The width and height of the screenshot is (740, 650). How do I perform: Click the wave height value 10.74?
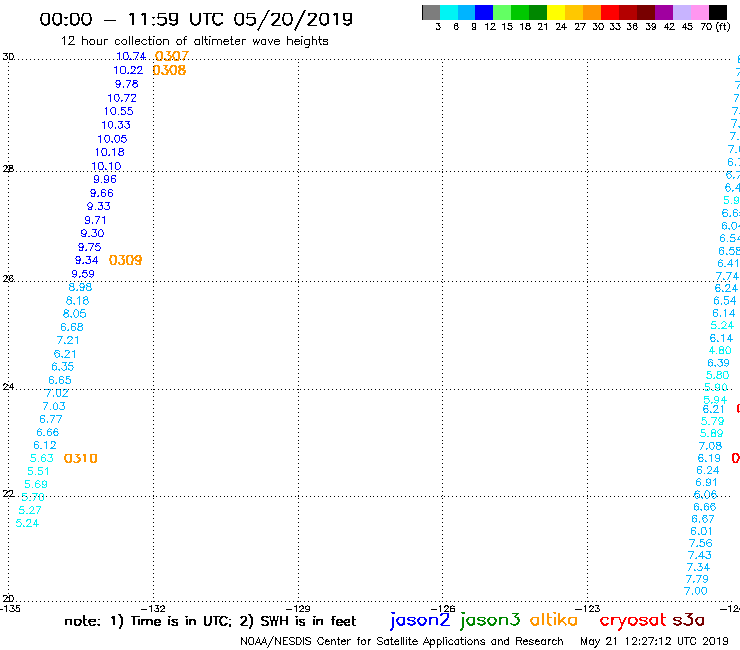131,56
